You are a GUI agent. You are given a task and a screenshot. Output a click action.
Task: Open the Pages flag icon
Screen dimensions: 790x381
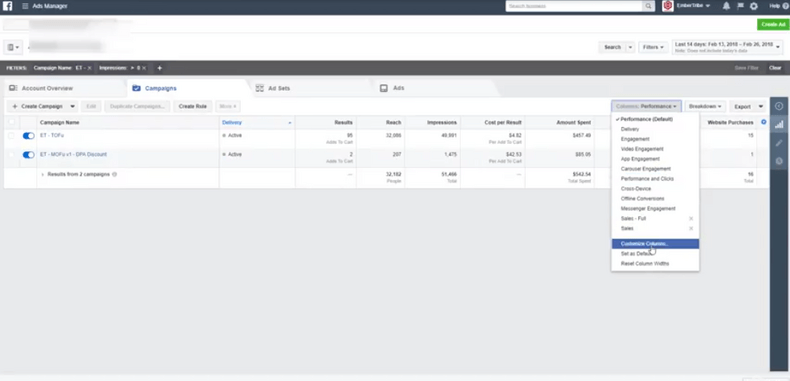tap(740, 6)
